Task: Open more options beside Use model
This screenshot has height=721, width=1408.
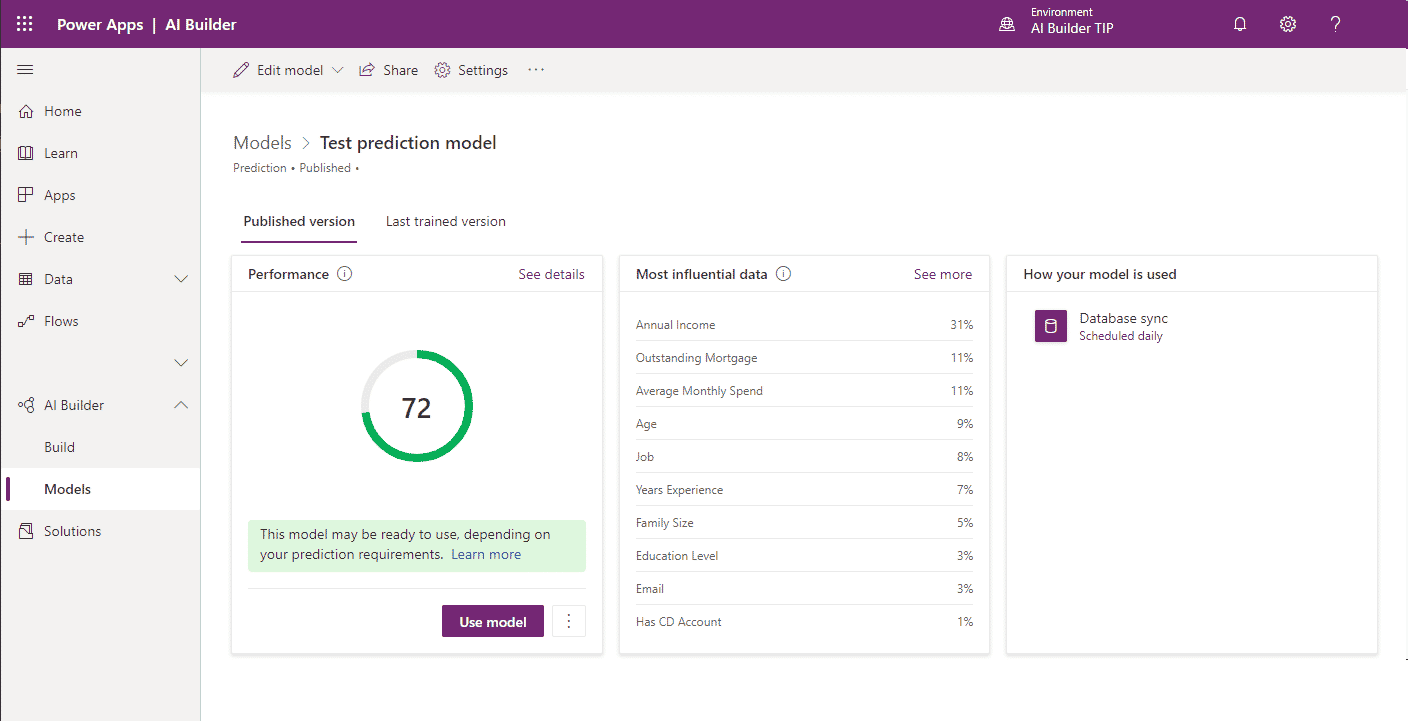Action: pyautogui.click(x=569, y=621)
